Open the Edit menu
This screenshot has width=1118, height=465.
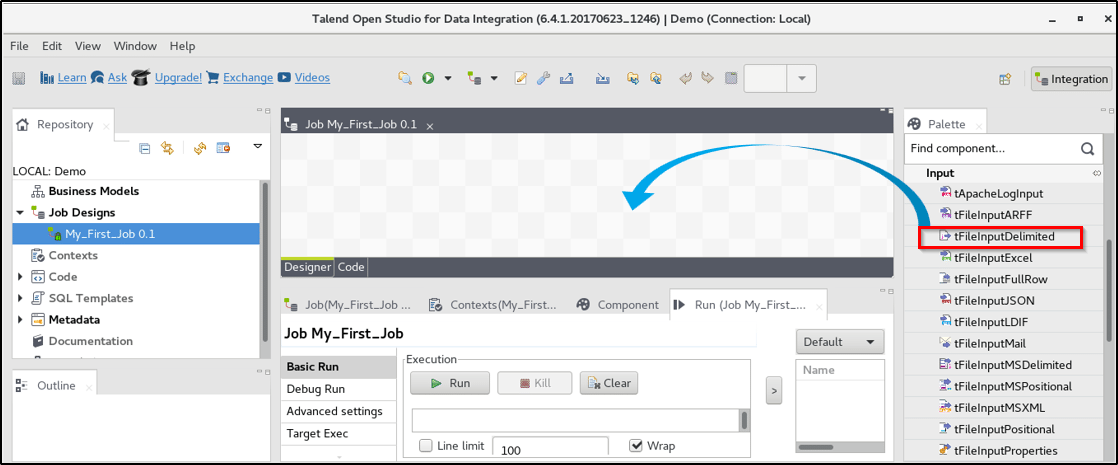point(52,46)
